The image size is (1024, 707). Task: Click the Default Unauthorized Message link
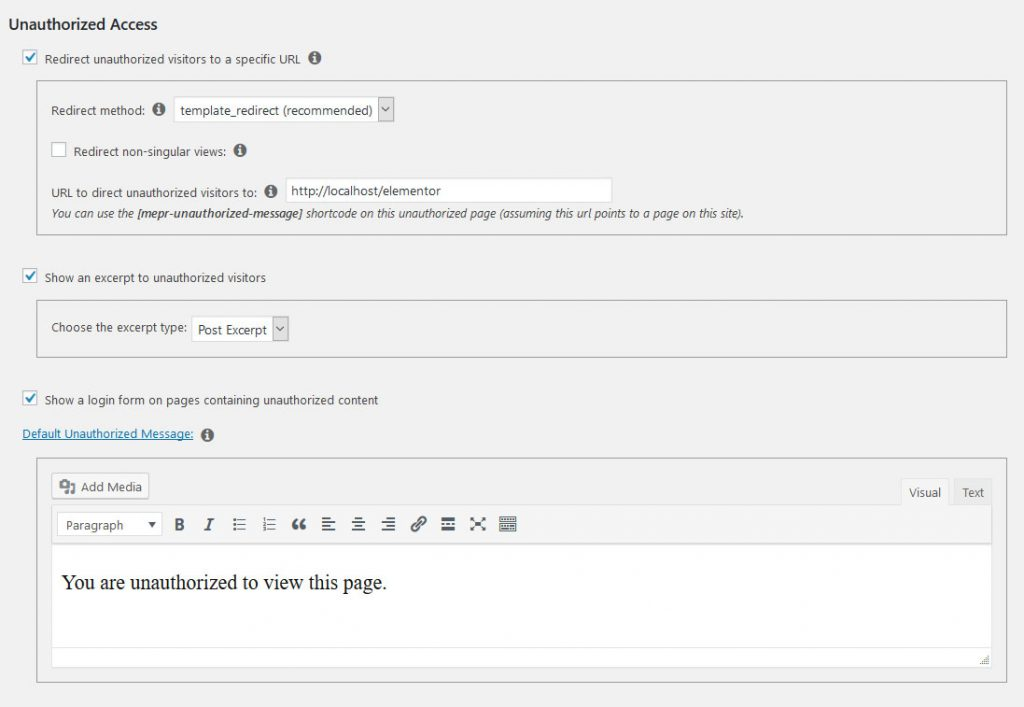(108, 434)
